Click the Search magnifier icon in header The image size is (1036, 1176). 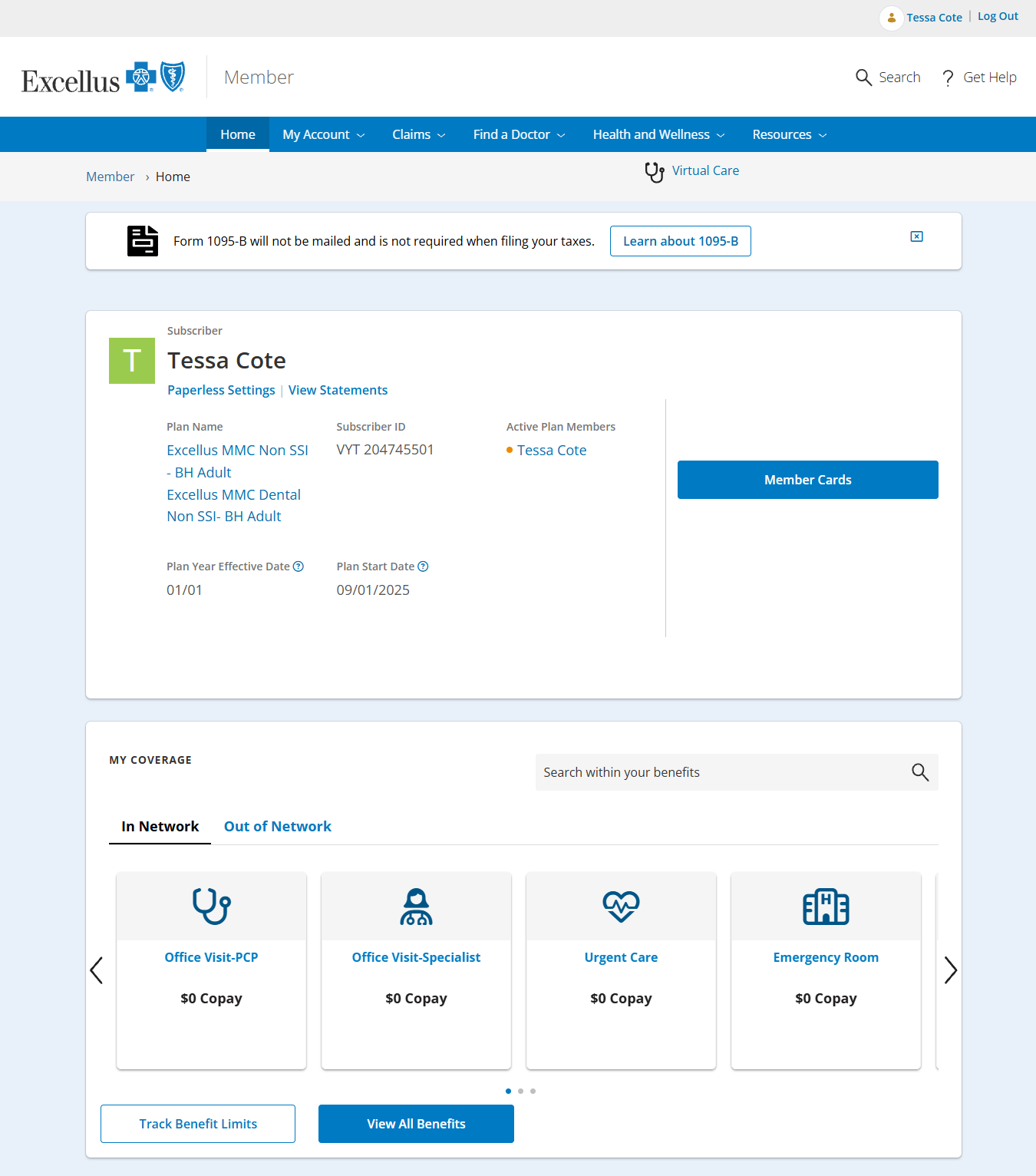point(863,78)
